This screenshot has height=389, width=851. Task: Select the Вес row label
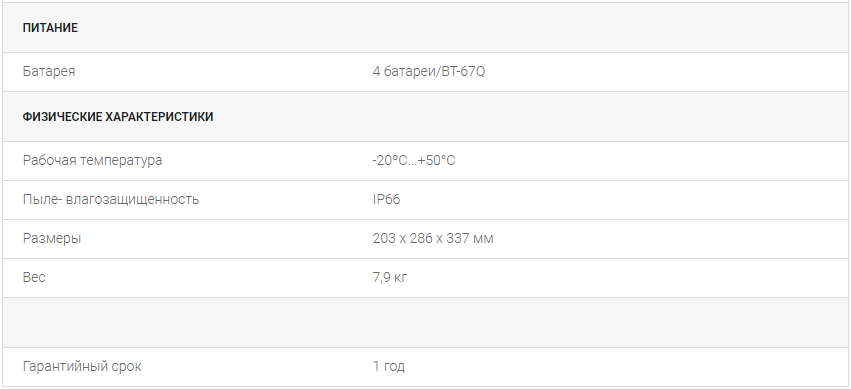(x=34, y=277)
